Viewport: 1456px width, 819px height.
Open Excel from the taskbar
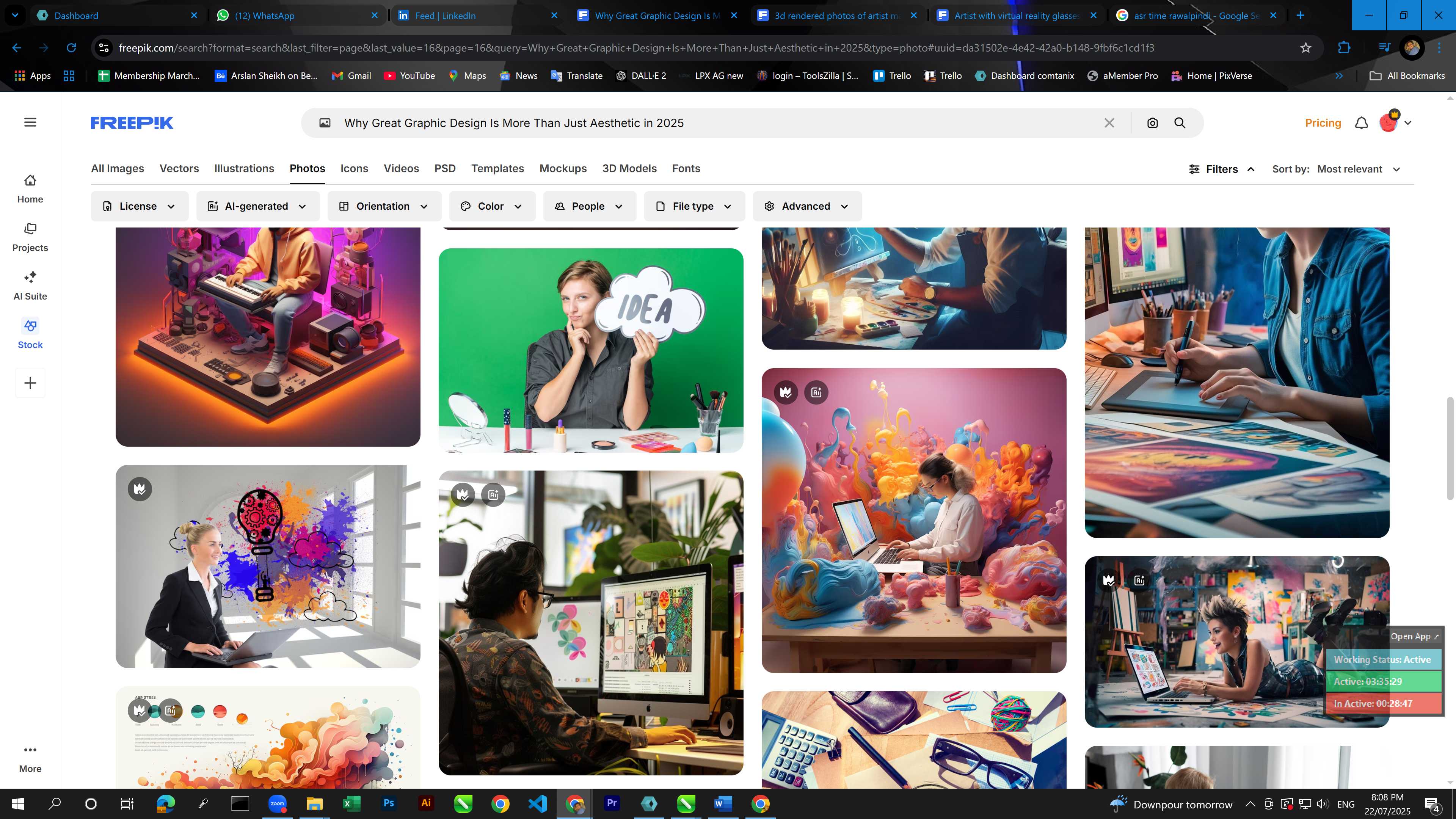click(x=351, y=803)
